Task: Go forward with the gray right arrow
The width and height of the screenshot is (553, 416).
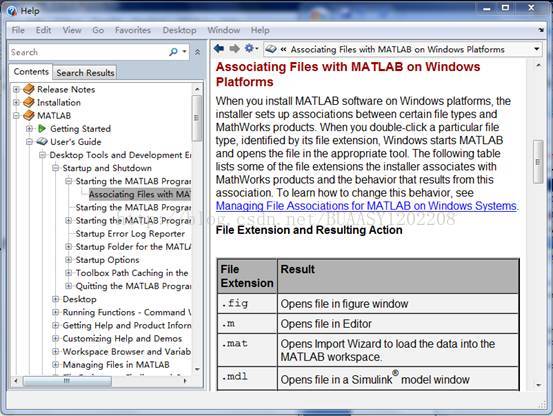Action: pos(235,49)
